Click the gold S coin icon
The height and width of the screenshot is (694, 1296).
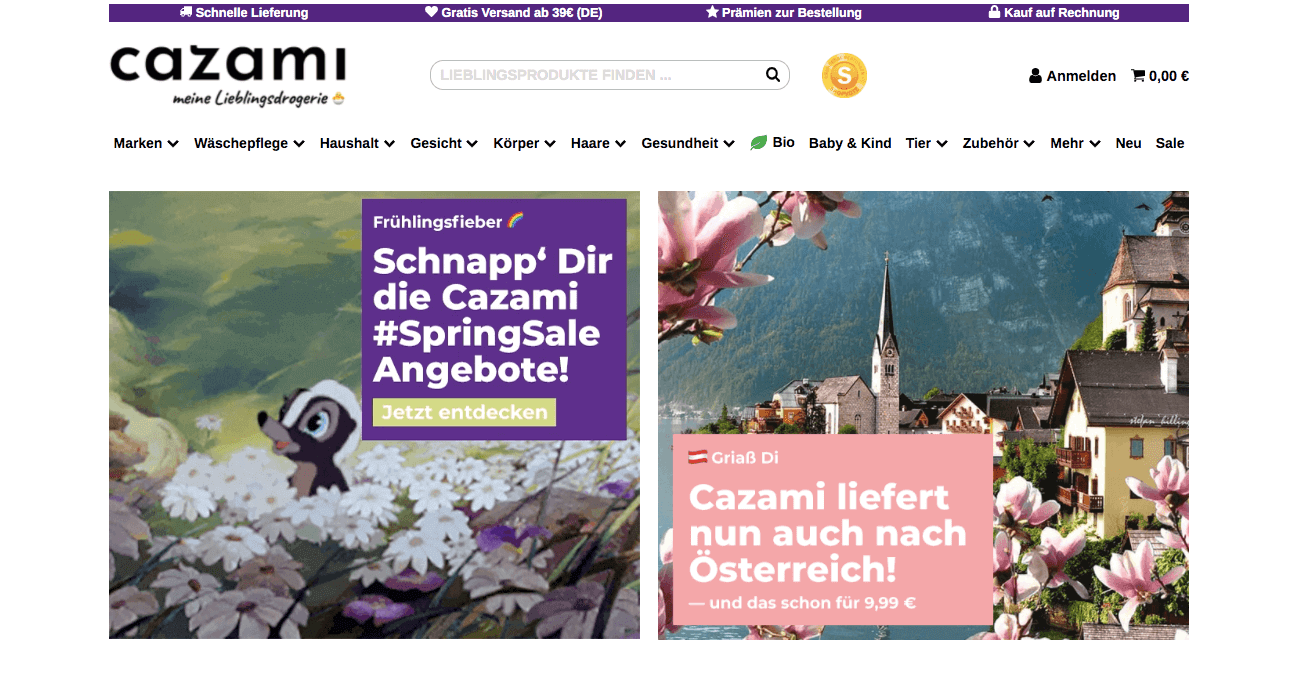[844, 76]
